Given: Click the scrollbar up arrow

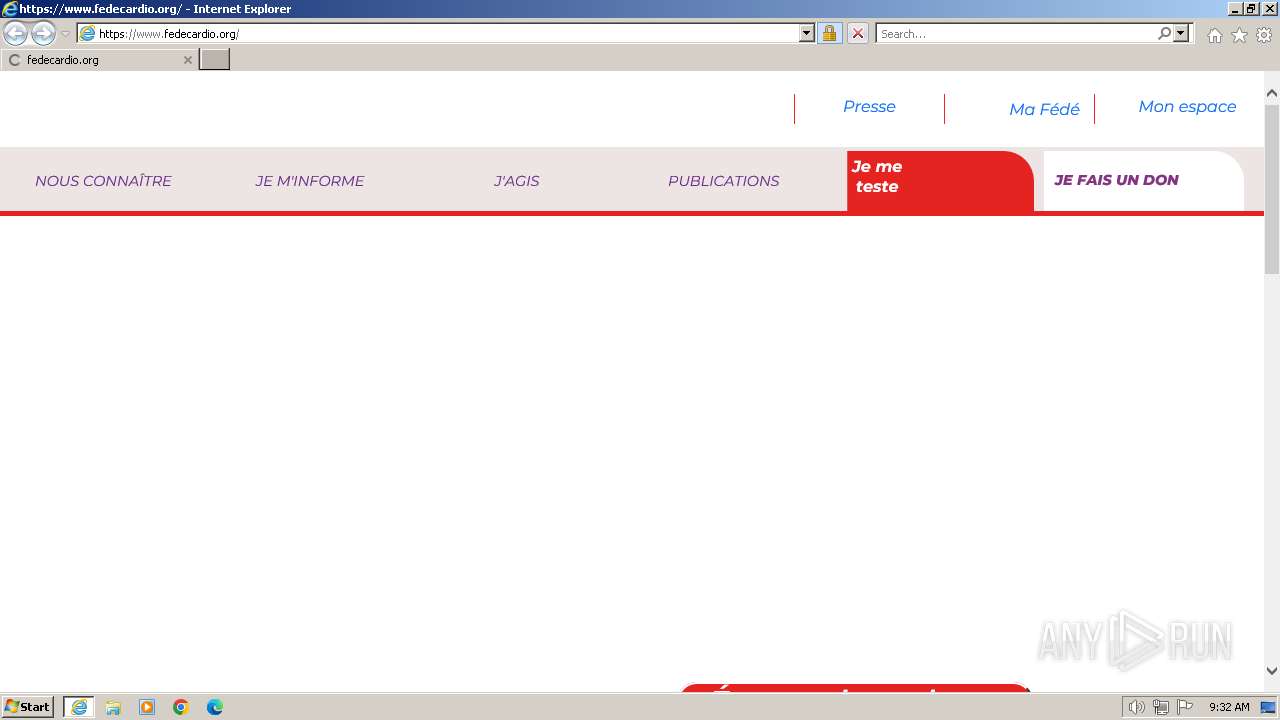Looking at the screenshot, I should pos(1272,93).
